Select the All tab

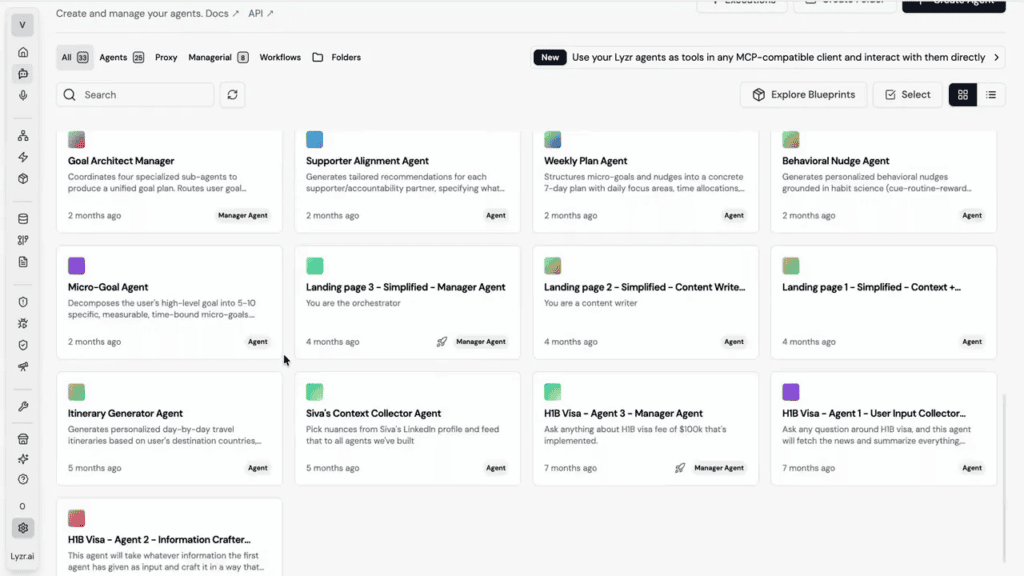pos(75,57)
